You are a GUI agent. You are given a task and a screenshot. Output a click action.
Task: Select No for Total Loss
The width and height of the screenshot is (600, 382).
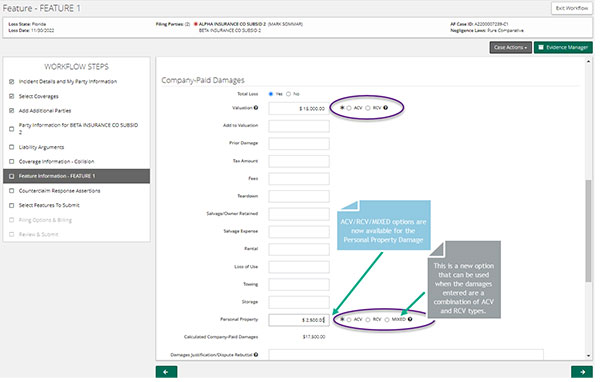point(289,94)
